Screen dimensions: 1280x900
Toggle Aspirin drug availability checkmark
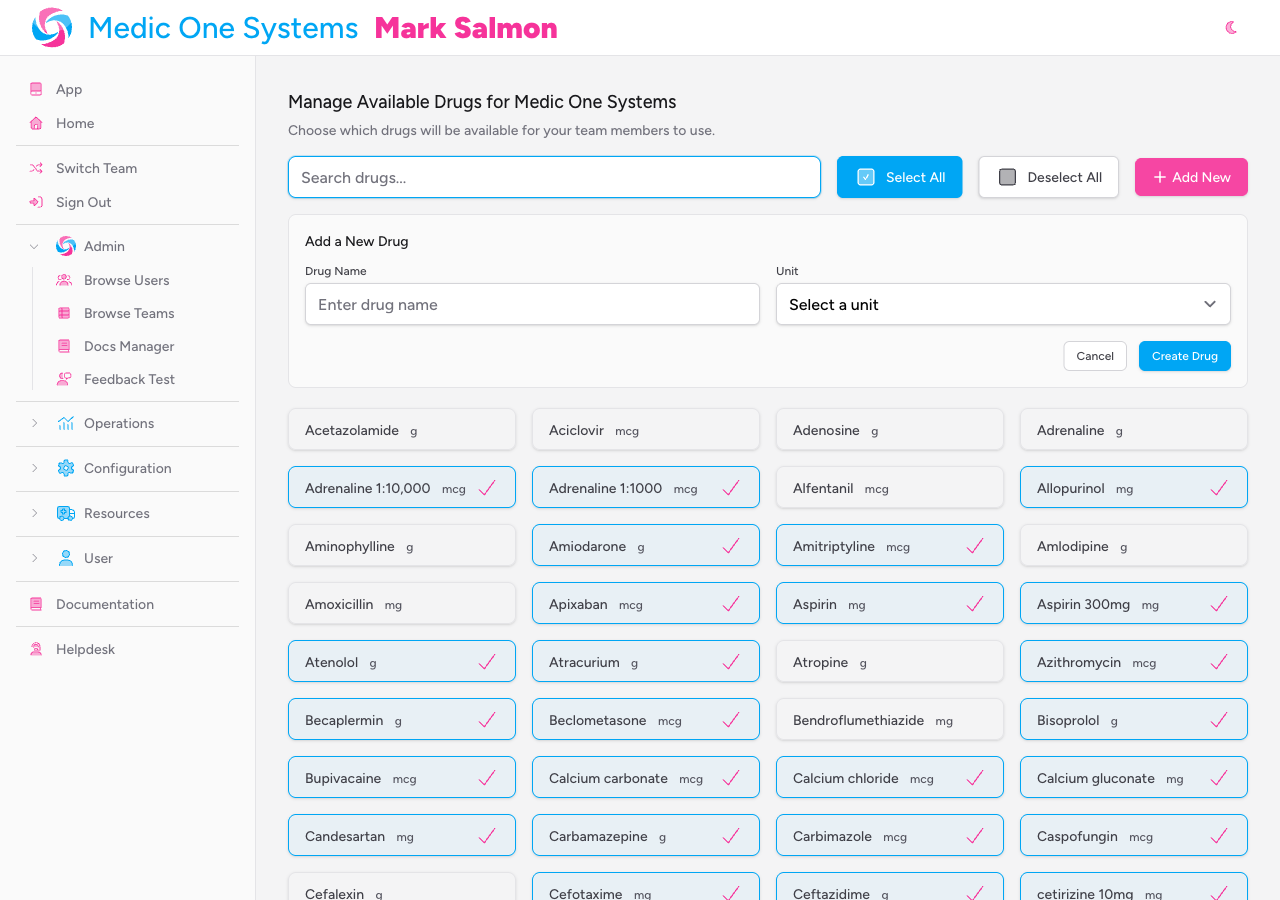click(973, 603)
